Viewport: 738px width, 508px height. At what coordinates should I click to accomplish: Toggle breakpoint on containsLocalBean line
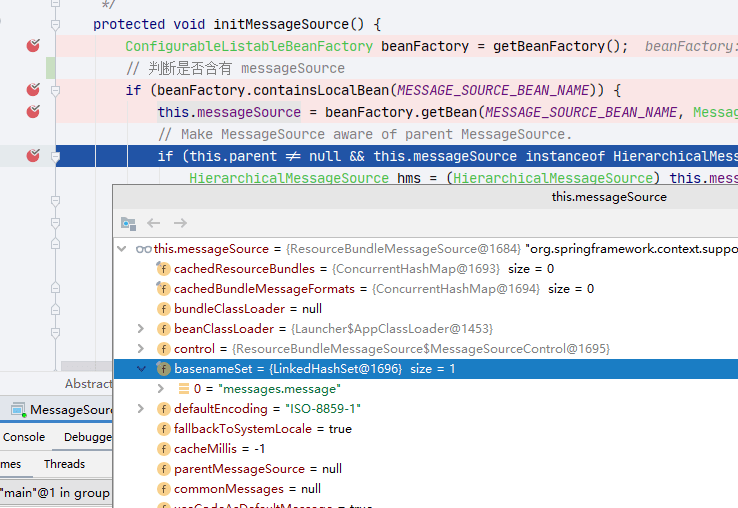[x=33, y=89]
